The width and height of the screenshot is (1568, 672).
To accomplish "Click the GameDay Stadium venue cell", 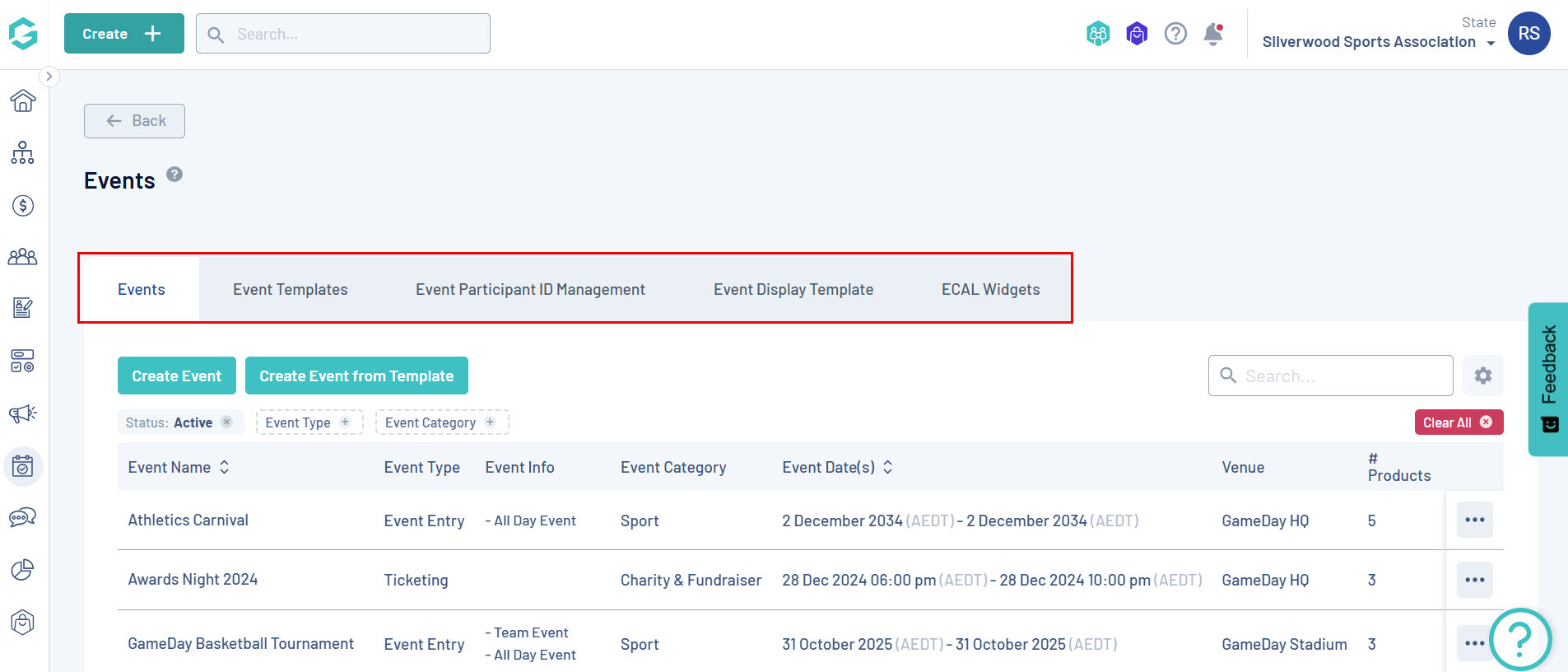I will point(1285,644).
